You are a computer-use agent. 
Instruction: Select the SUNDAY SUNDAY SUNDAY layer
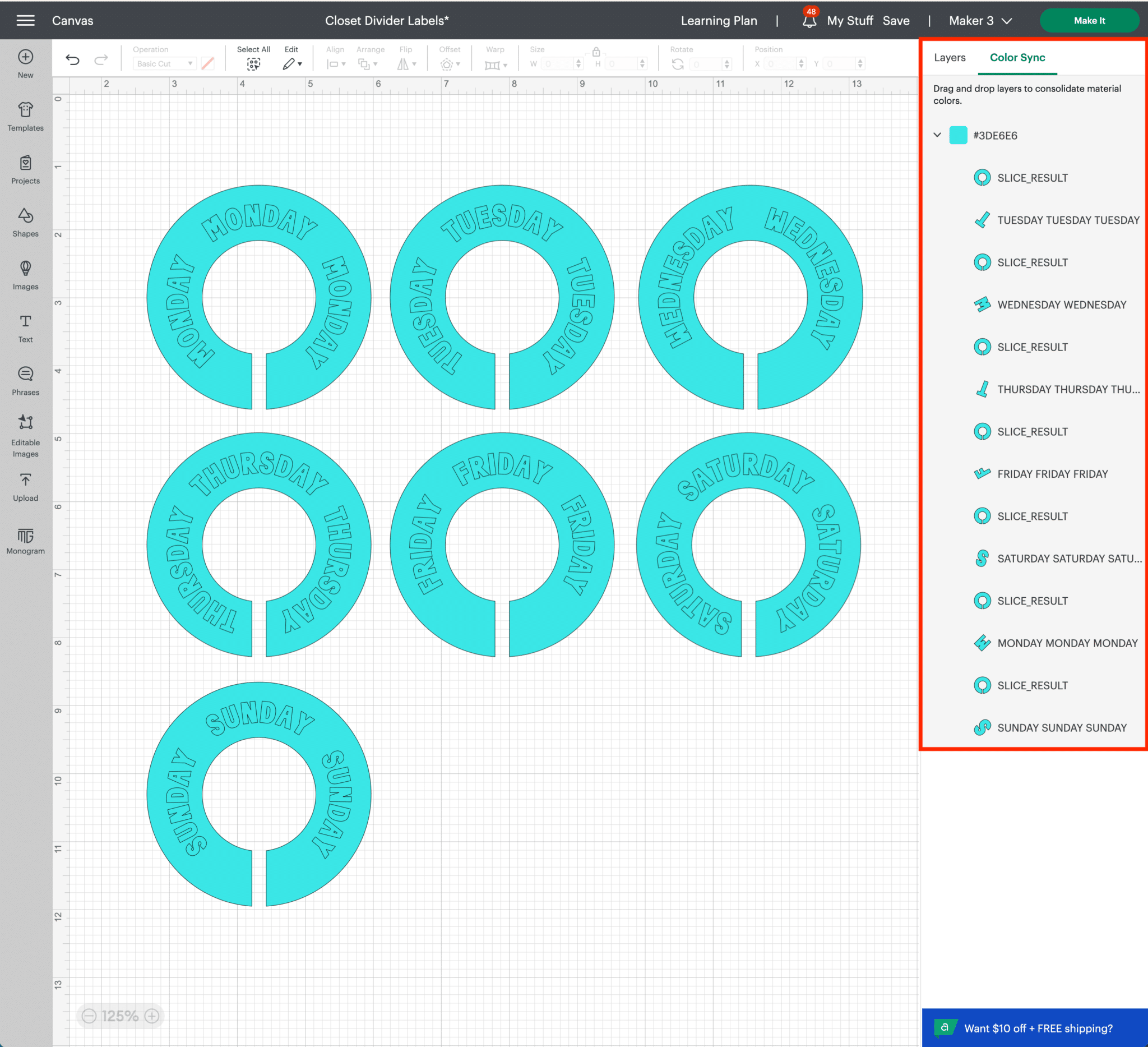[1061, 727]
